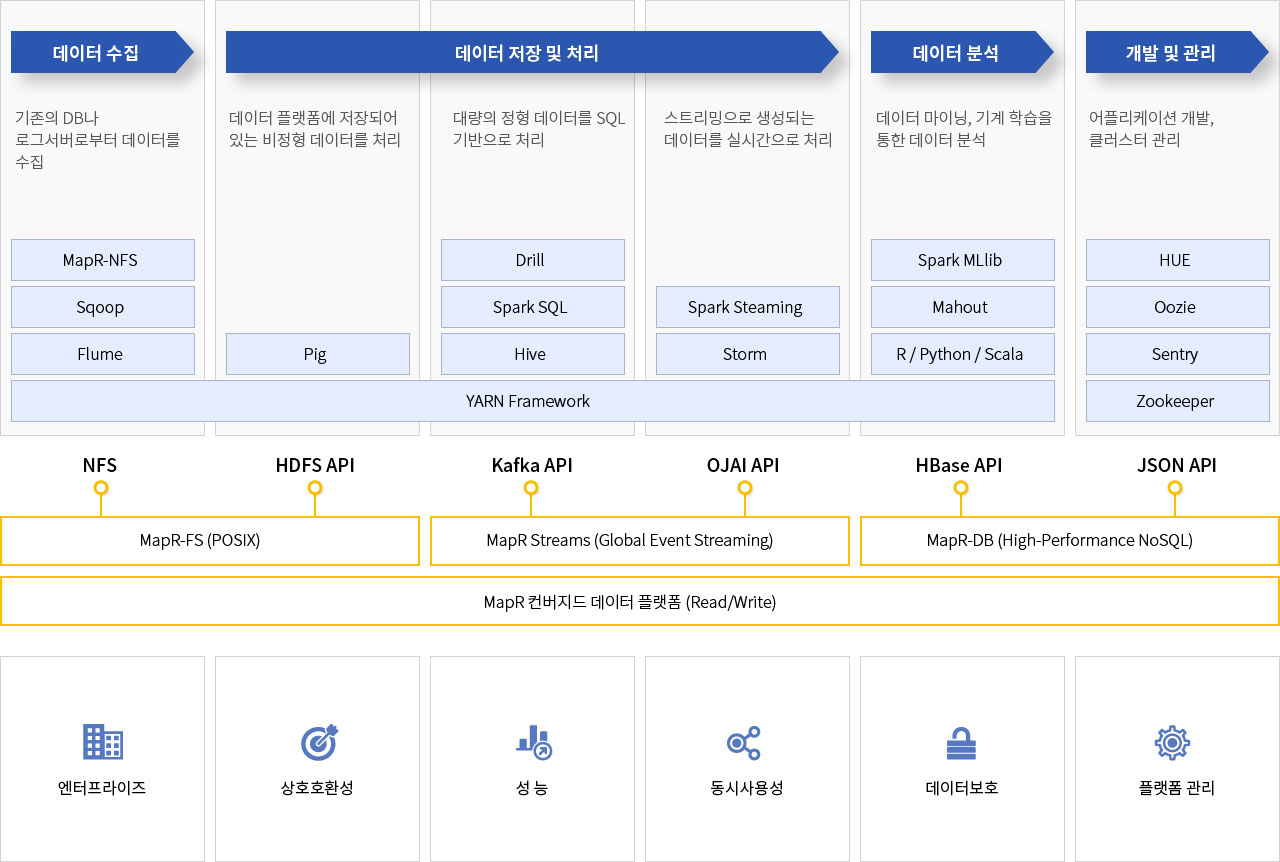The height and width of the screenshot is (862, 1280).
Task: Click the MapR-NFS box
Action: point(102,260)
